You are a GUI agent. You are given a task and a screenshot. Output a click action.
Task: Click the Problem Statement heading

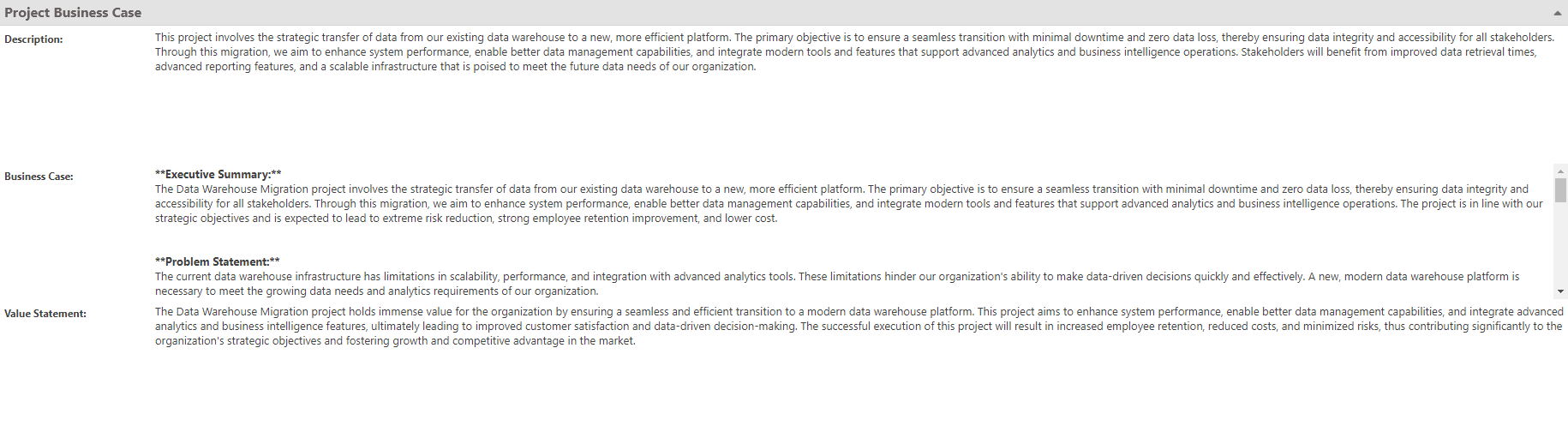pos(218,261)
